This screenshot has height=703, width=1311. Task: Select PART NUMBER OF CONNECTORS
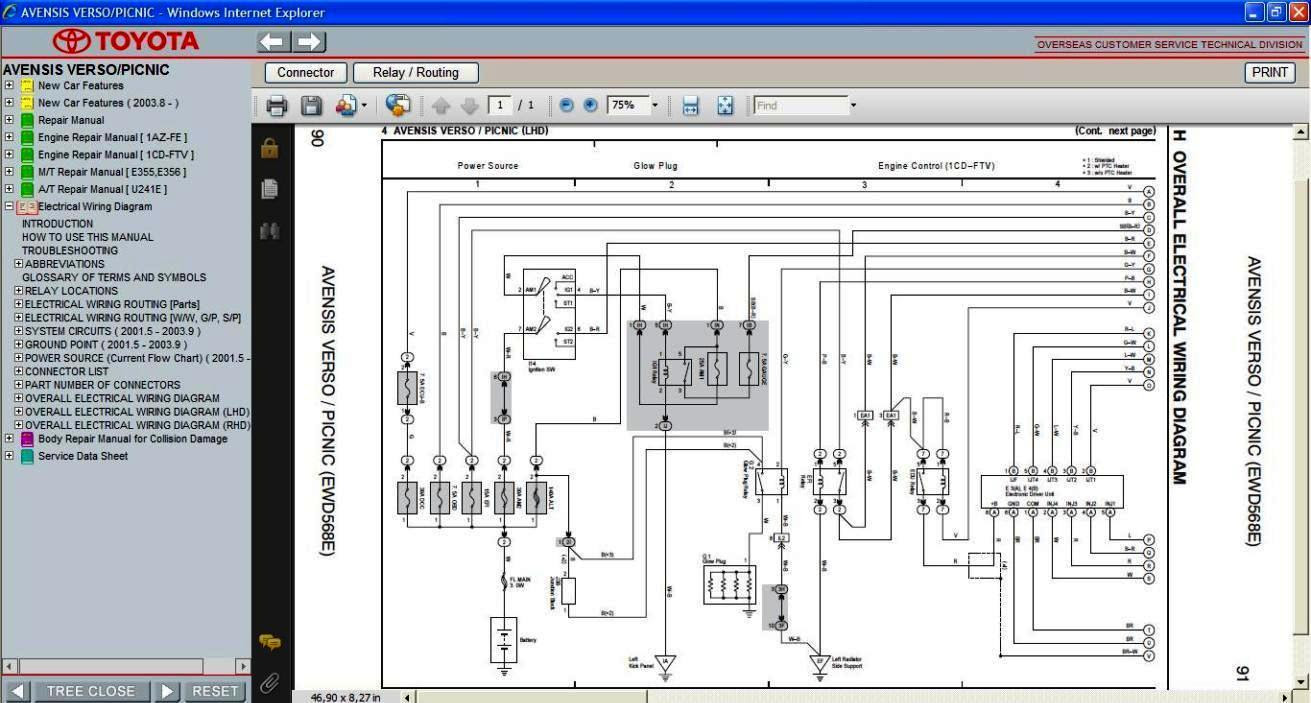[x=102, y=384]
